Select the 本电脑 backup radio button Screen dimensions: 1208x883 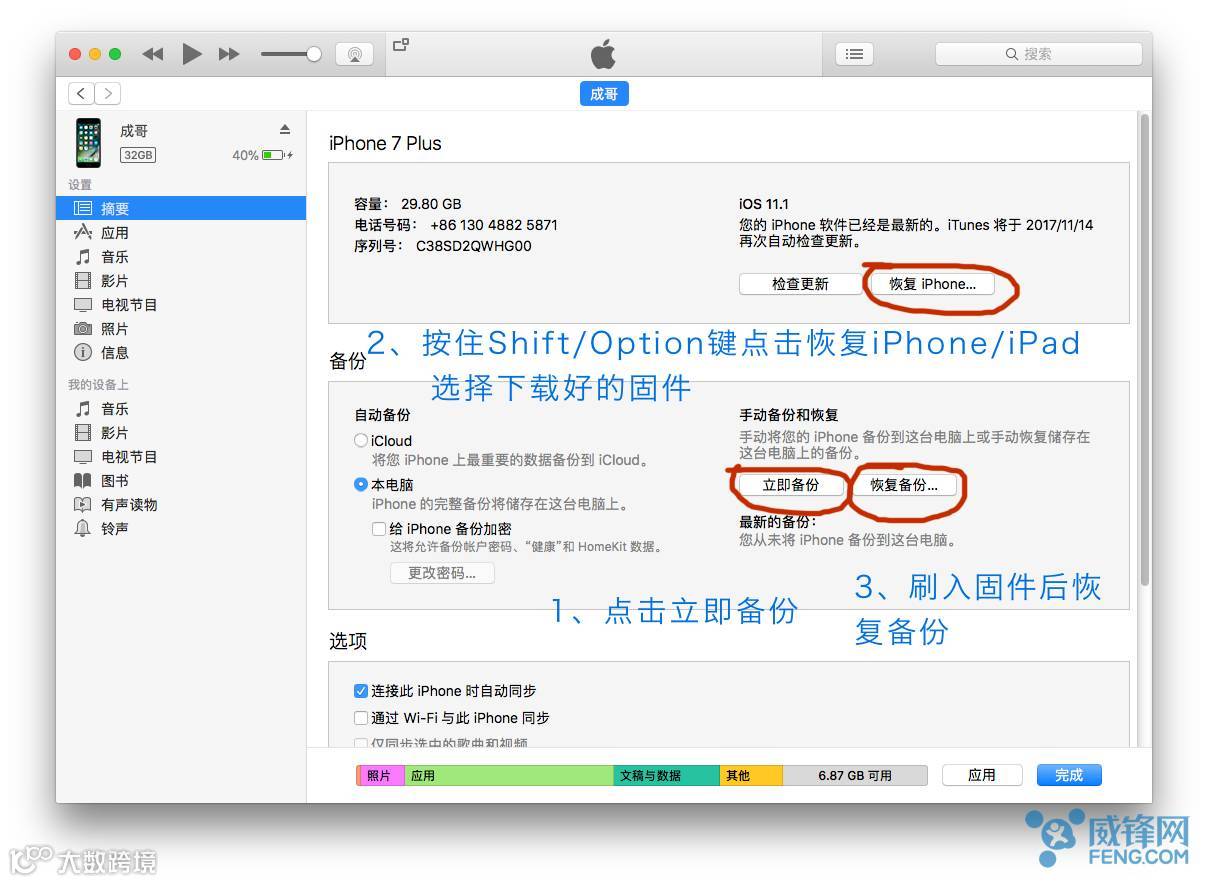click(361, 484)
